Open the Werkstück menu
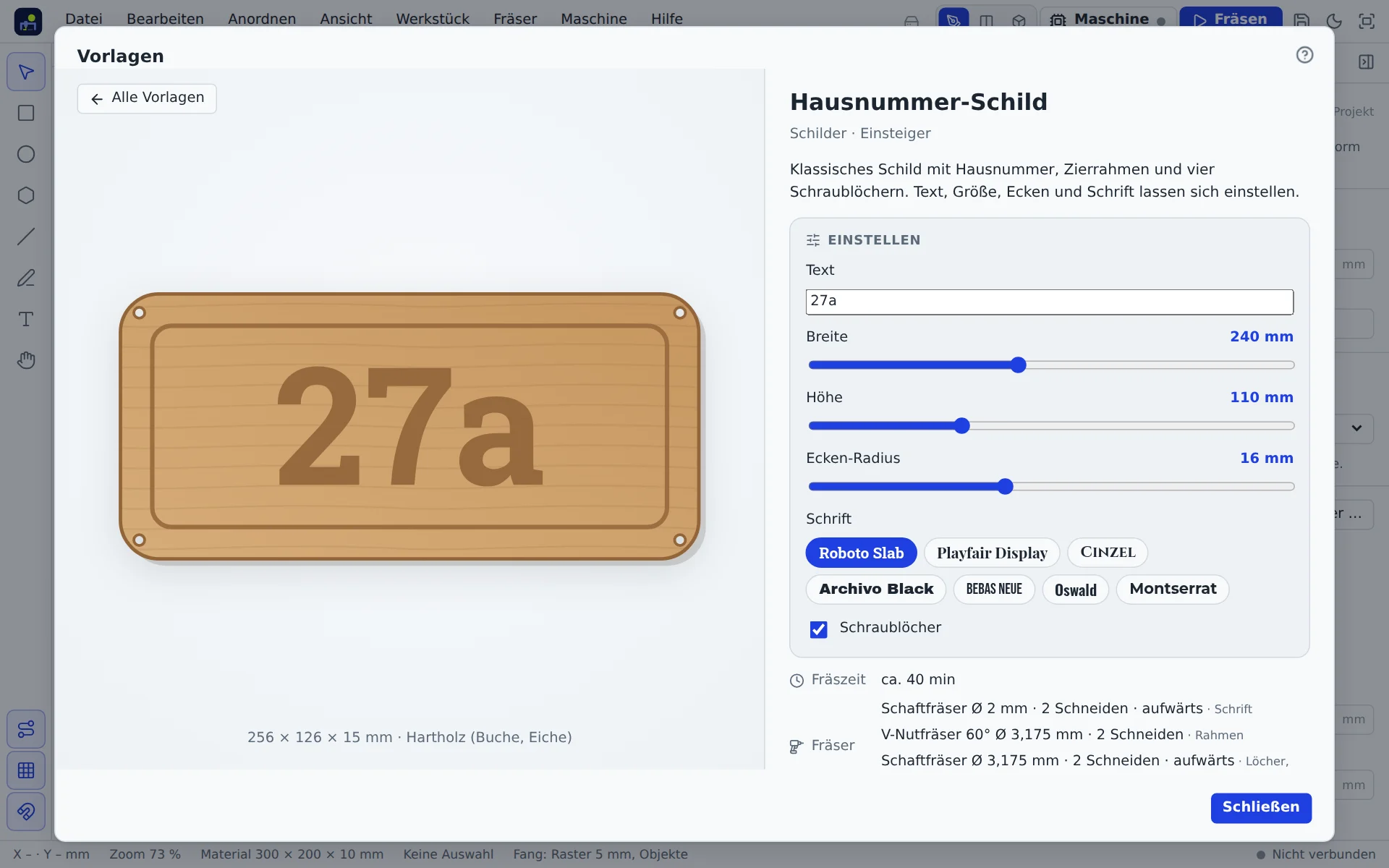The width and height of the screenshot is (1389, 868). pos(433,19)
